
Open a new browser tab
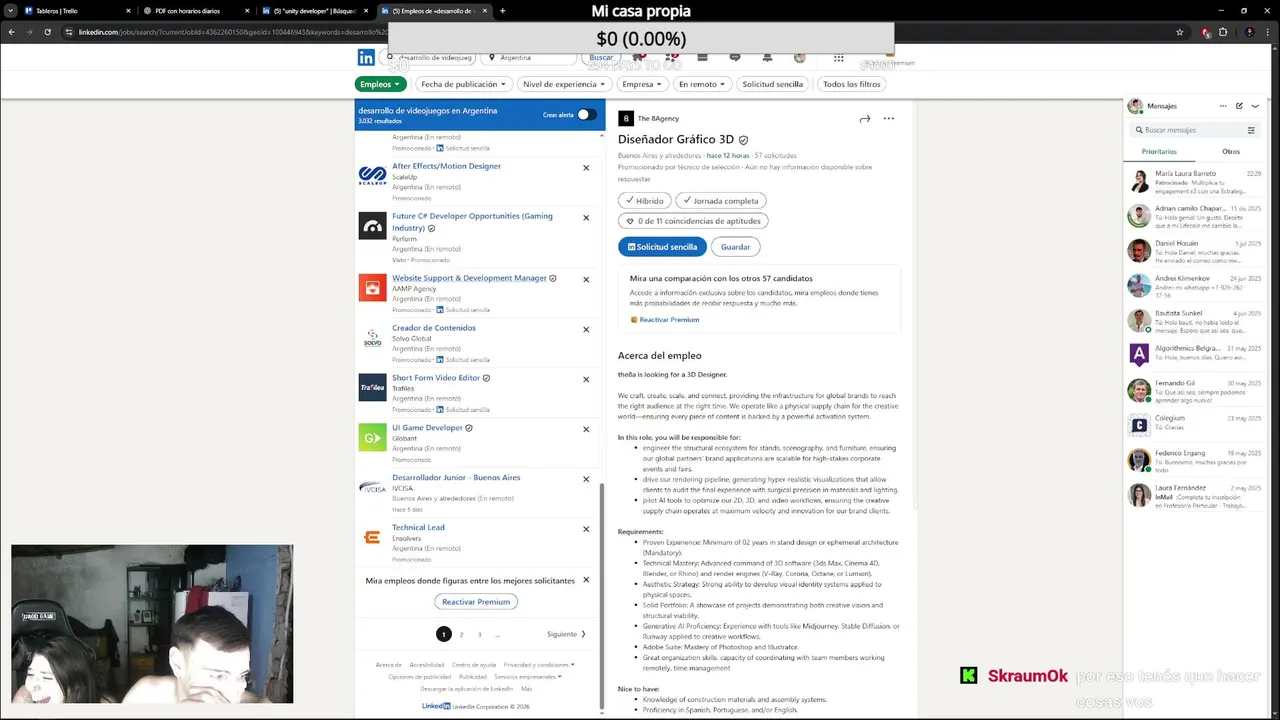point(502,11)
